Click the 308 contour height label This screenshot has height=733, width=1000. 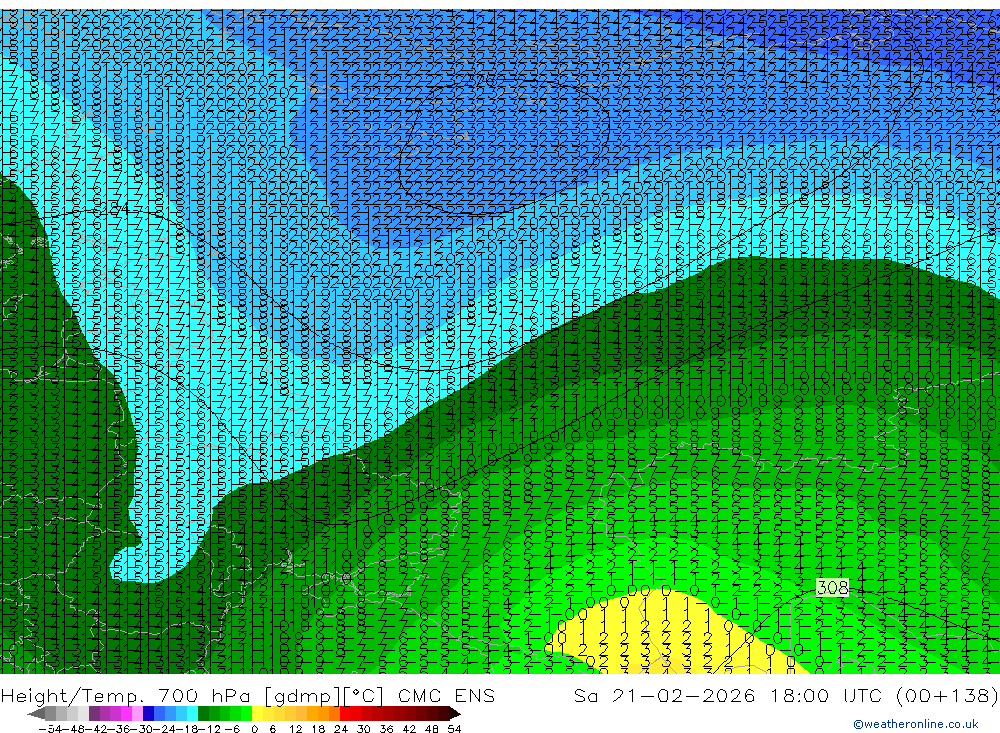click(833, 588)
